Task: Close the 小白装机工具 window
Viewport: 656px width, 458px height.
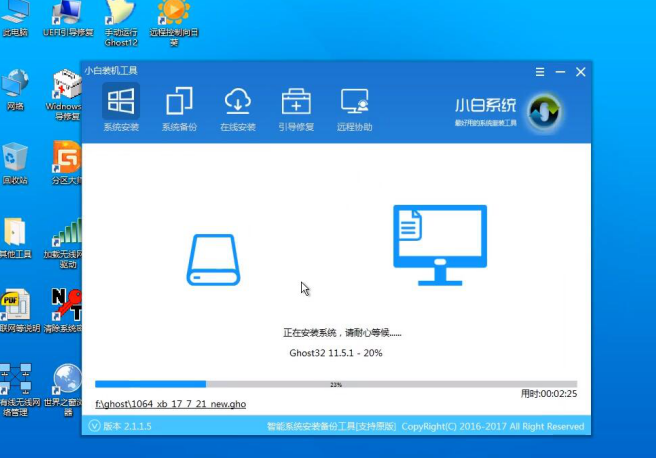Action: coord(581,72)
